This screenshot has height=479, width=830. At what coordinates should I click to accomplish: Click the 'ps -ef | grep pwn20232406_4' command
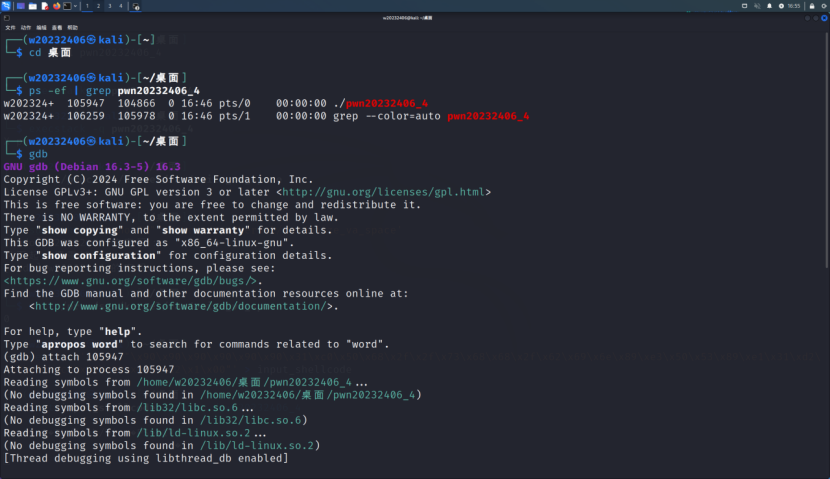pos(114,91)
